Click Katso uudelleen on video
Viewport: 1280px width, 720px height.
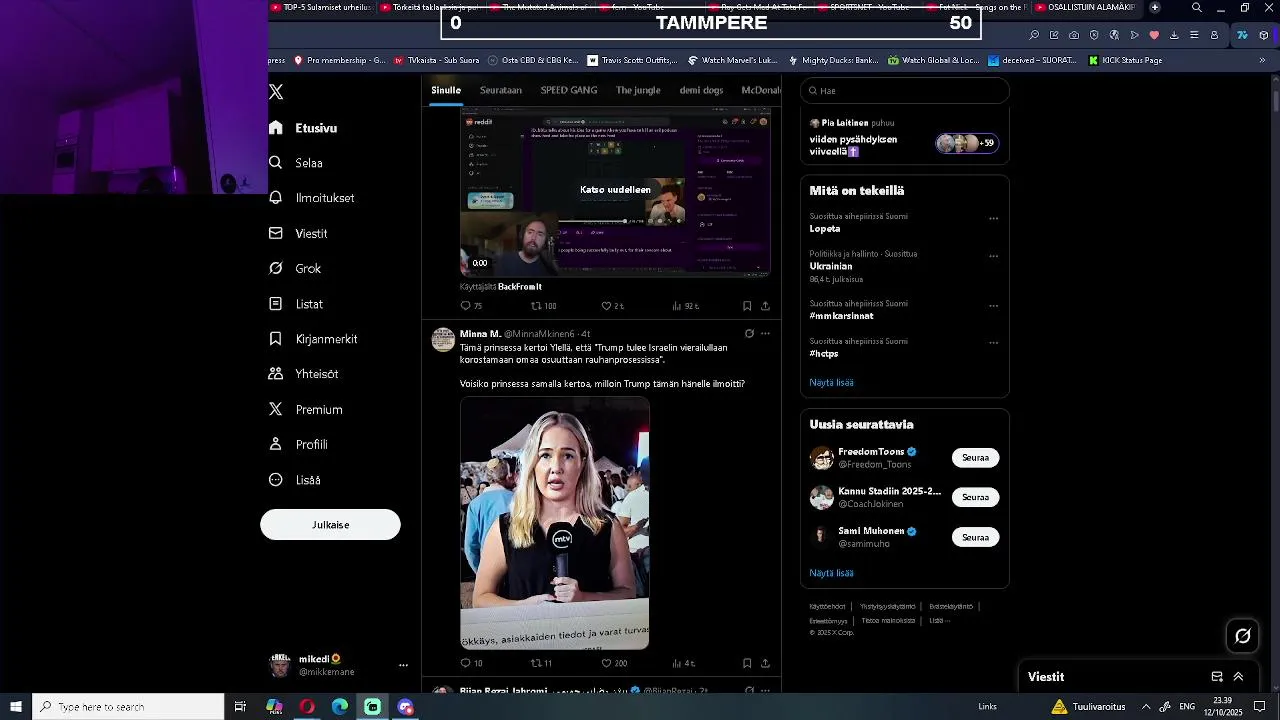615,189
